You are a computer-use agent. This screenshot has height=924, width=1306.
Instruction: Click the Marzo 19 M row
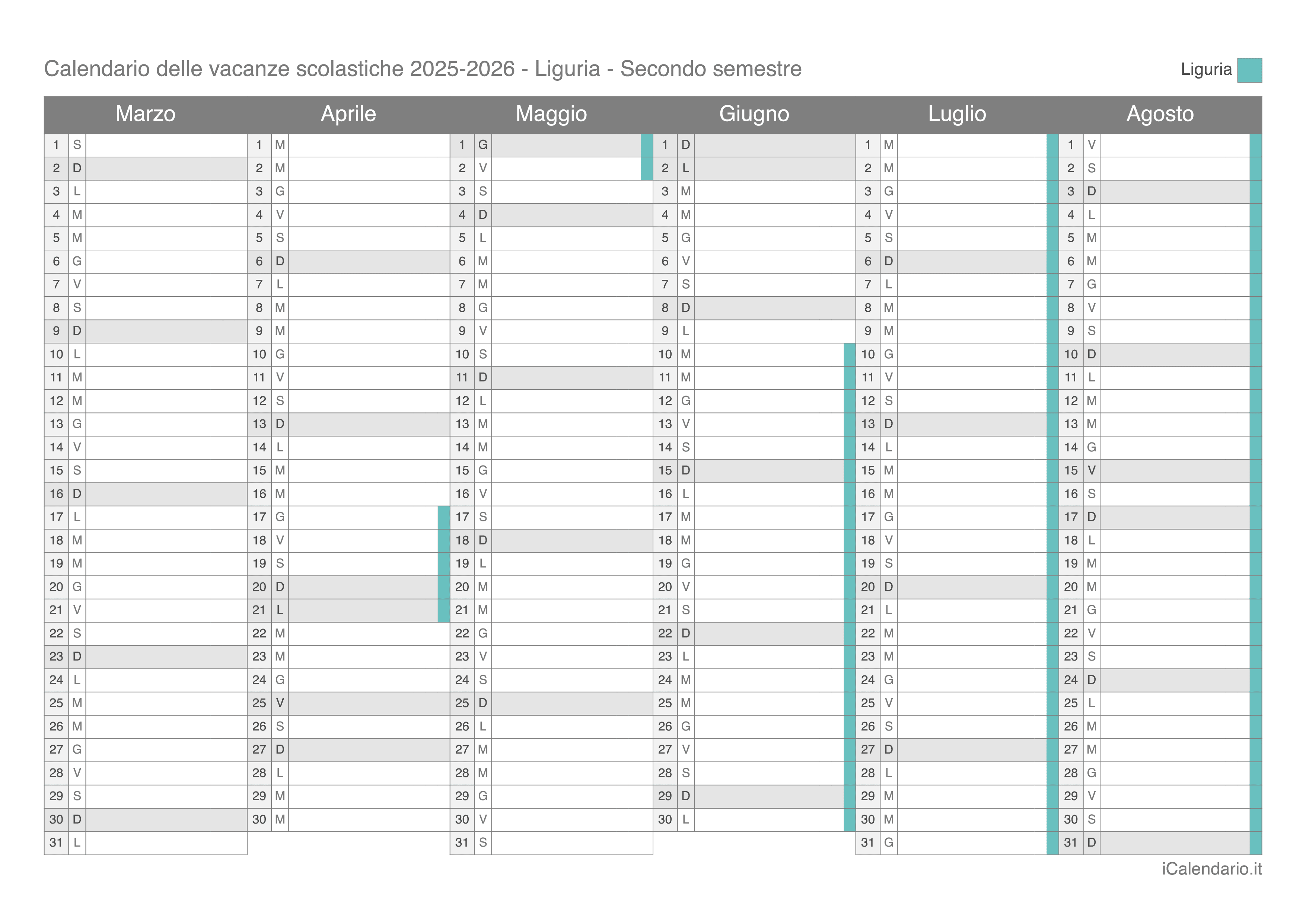coord(146,564)
